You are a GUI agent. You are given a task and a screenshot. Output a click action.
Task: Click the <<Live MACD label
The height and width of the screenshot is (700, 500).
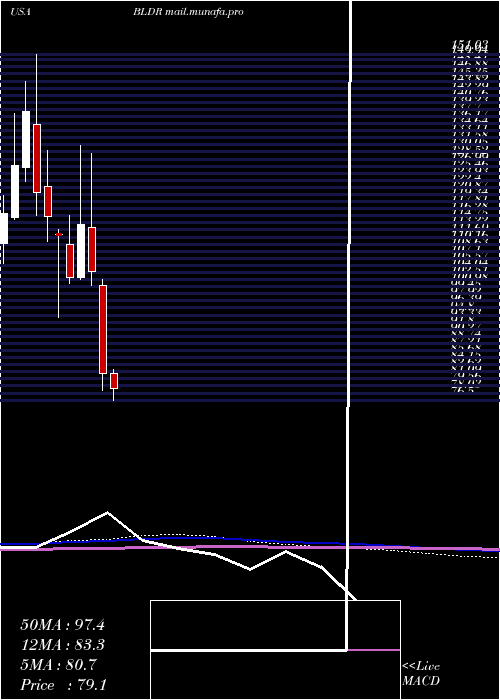coord(421,673)
